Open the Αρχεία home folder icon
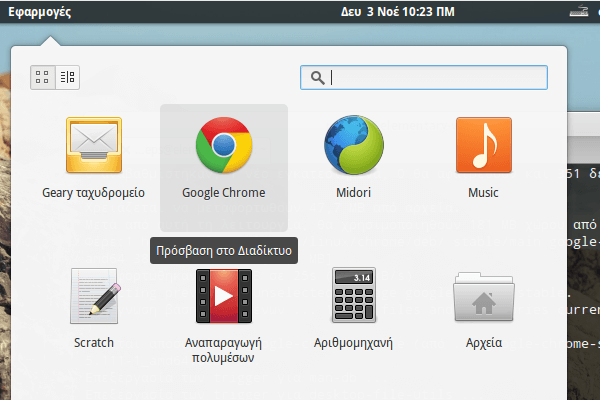600x400 pixels. [484, 297]
